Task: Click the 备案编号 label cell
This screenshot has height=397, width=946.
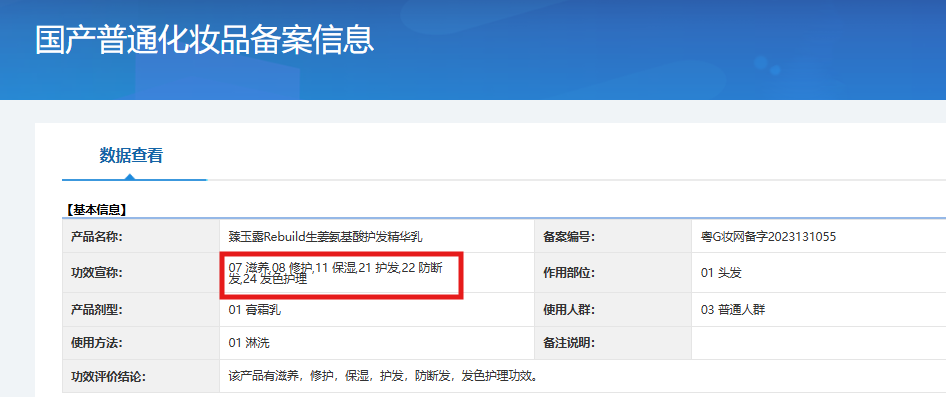Action: pos(612,237)
